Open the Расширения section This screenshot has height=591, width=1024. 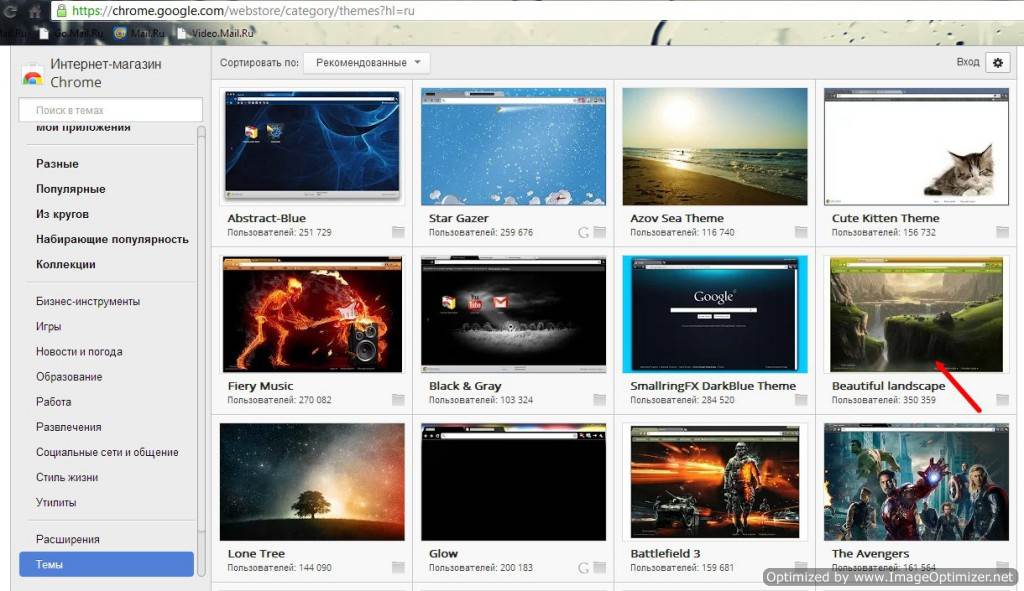click(68, 539)
